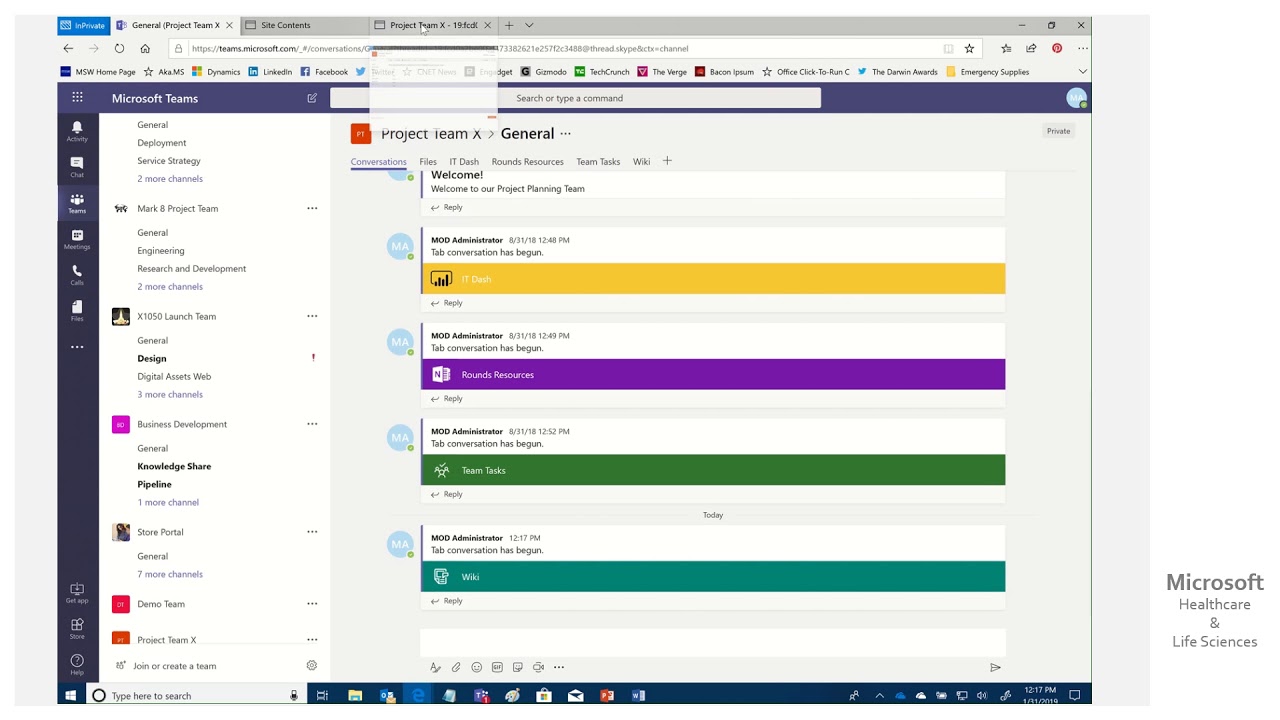The image size is (1280, 720).
Task: Open browser tab list chevron
Action: 529,25
